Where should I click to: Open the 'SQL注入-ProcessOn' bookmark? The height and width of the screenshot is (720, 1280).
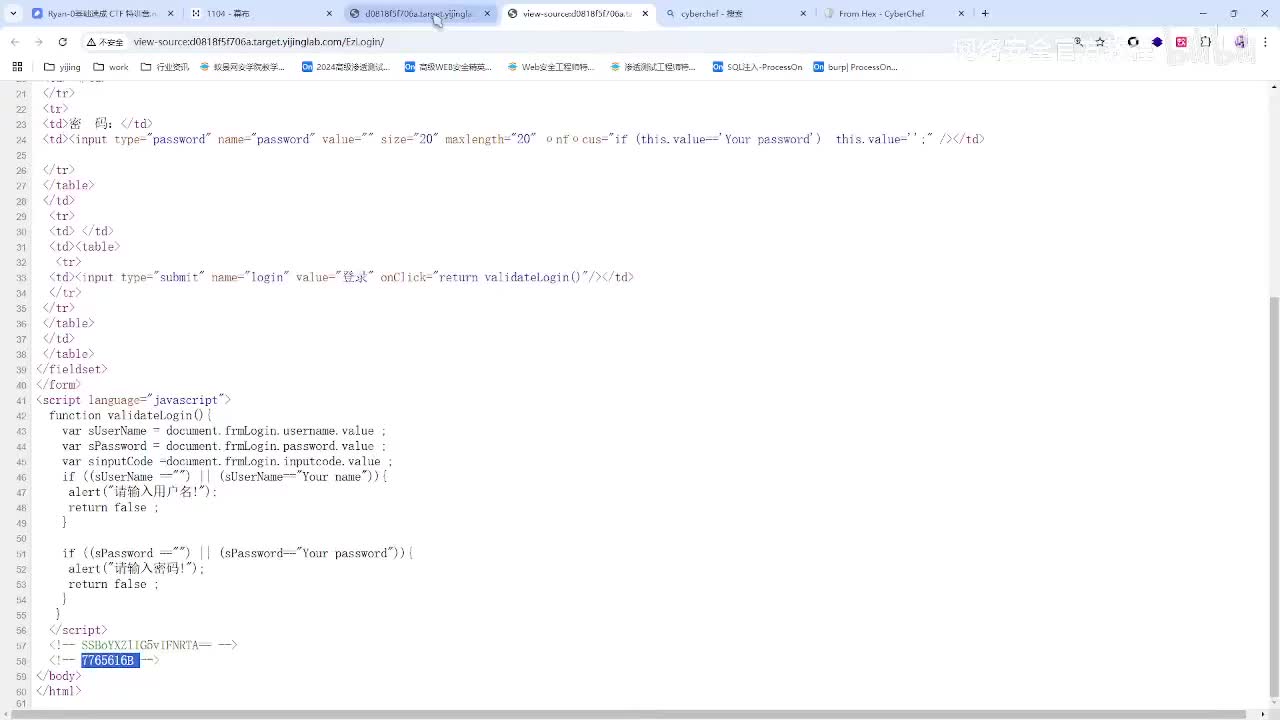[757, 67]
